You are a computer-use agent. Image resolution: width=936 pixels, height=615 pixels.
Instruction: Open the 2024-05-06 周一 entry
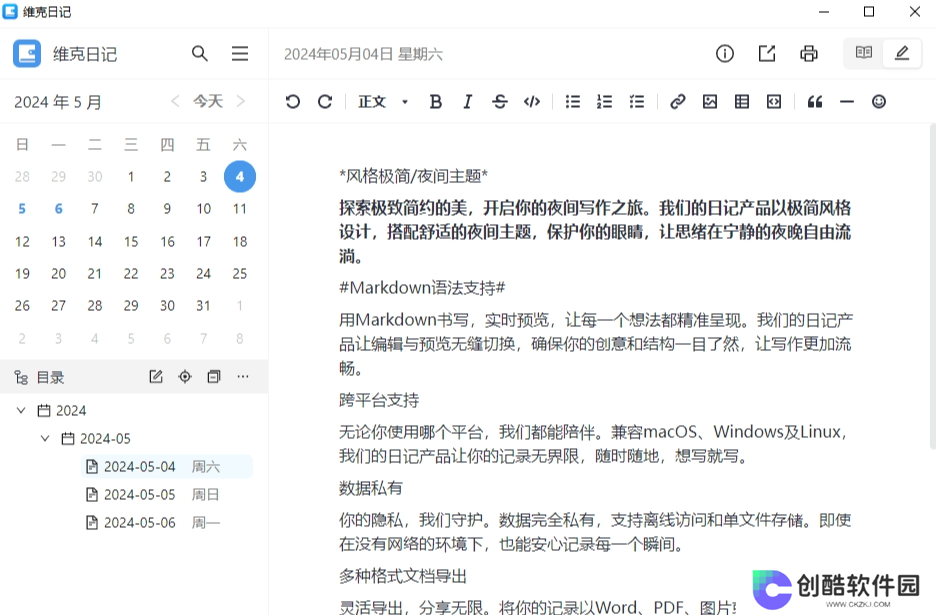pos(167,522)
